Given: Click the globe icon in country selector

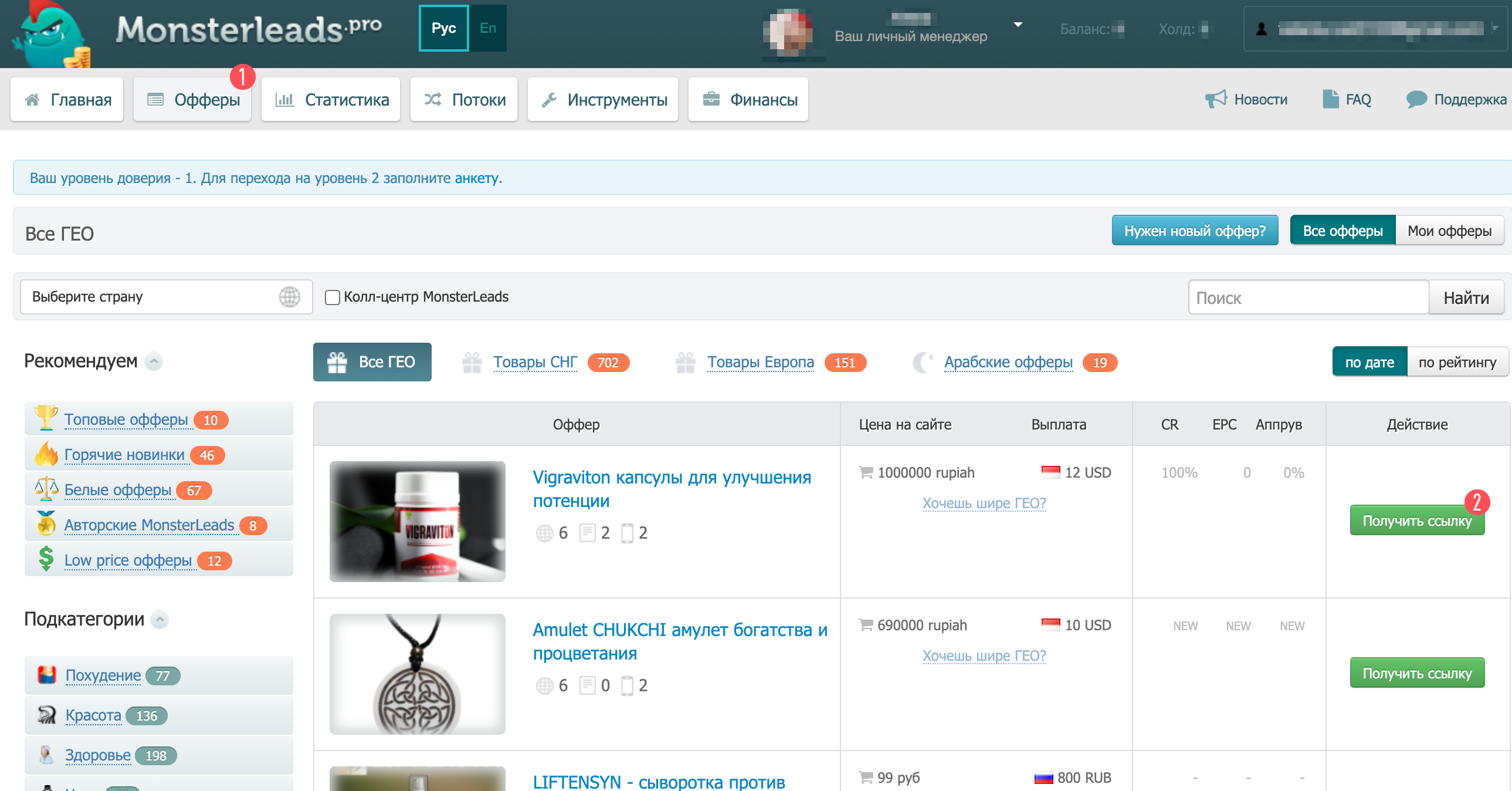Looking at the screenshot, I should pyautogui.click(x=289, y=297).
